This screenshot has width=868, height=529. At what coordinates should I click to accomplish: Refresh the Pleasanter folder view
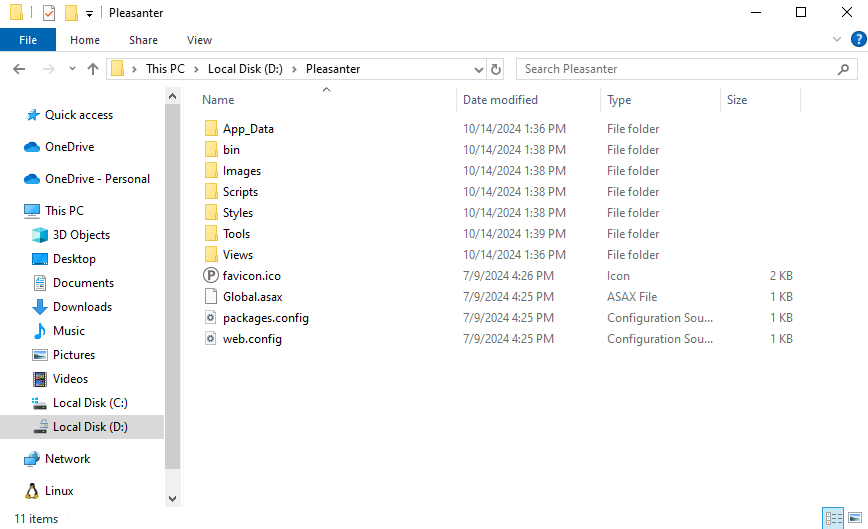pos(496,69)
